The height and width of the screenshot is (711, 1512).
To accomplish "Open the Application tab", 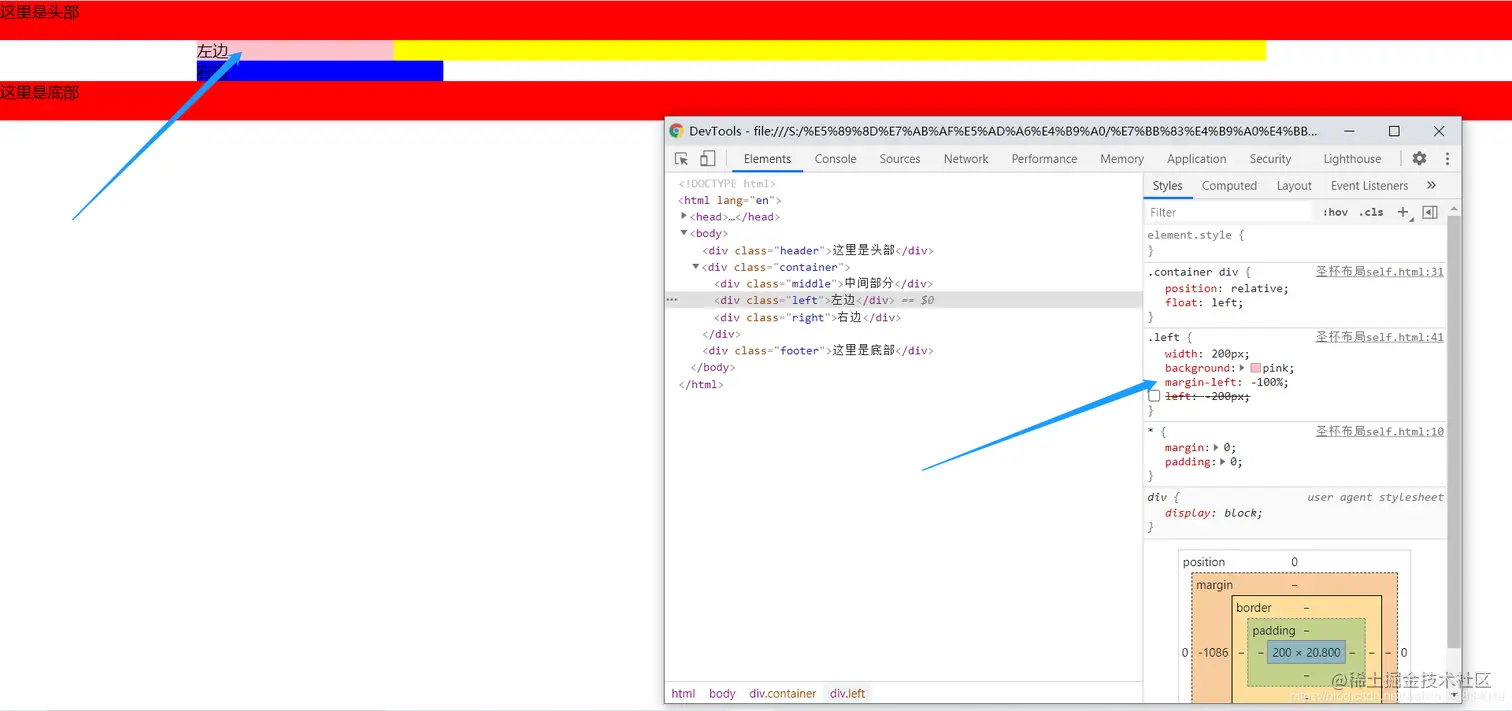I will tap(1196, 159).
